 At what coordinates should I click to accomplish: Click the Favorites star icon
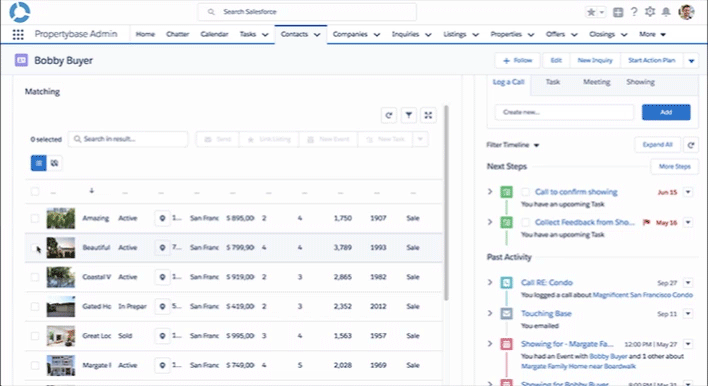[591, 12]
